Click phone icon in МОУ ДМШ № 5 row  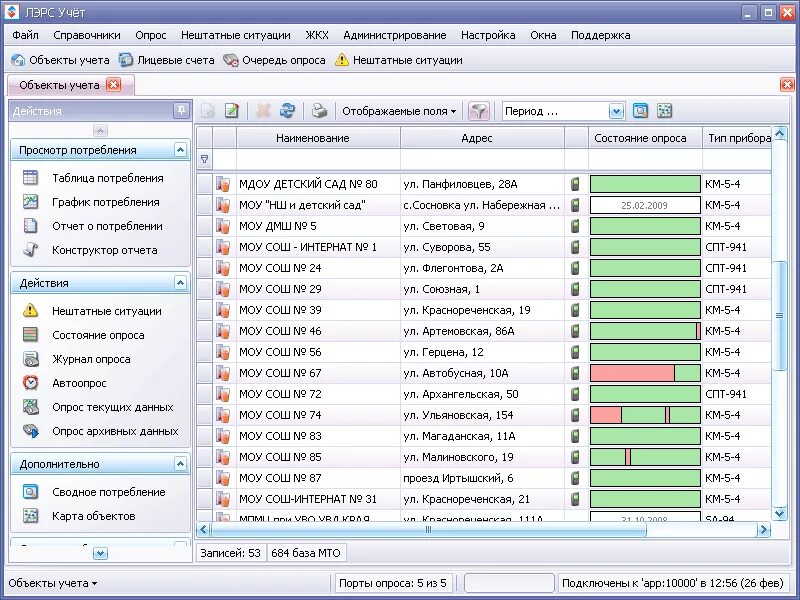coord(576,226)
